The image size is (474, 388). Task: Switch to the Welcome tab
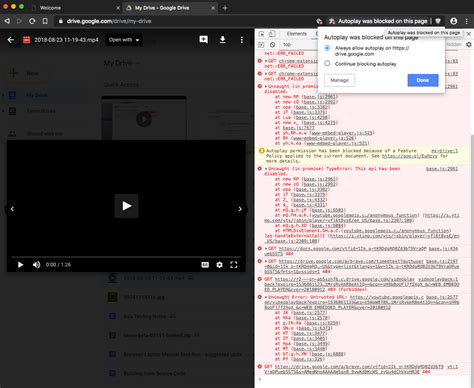click(50, 8)
